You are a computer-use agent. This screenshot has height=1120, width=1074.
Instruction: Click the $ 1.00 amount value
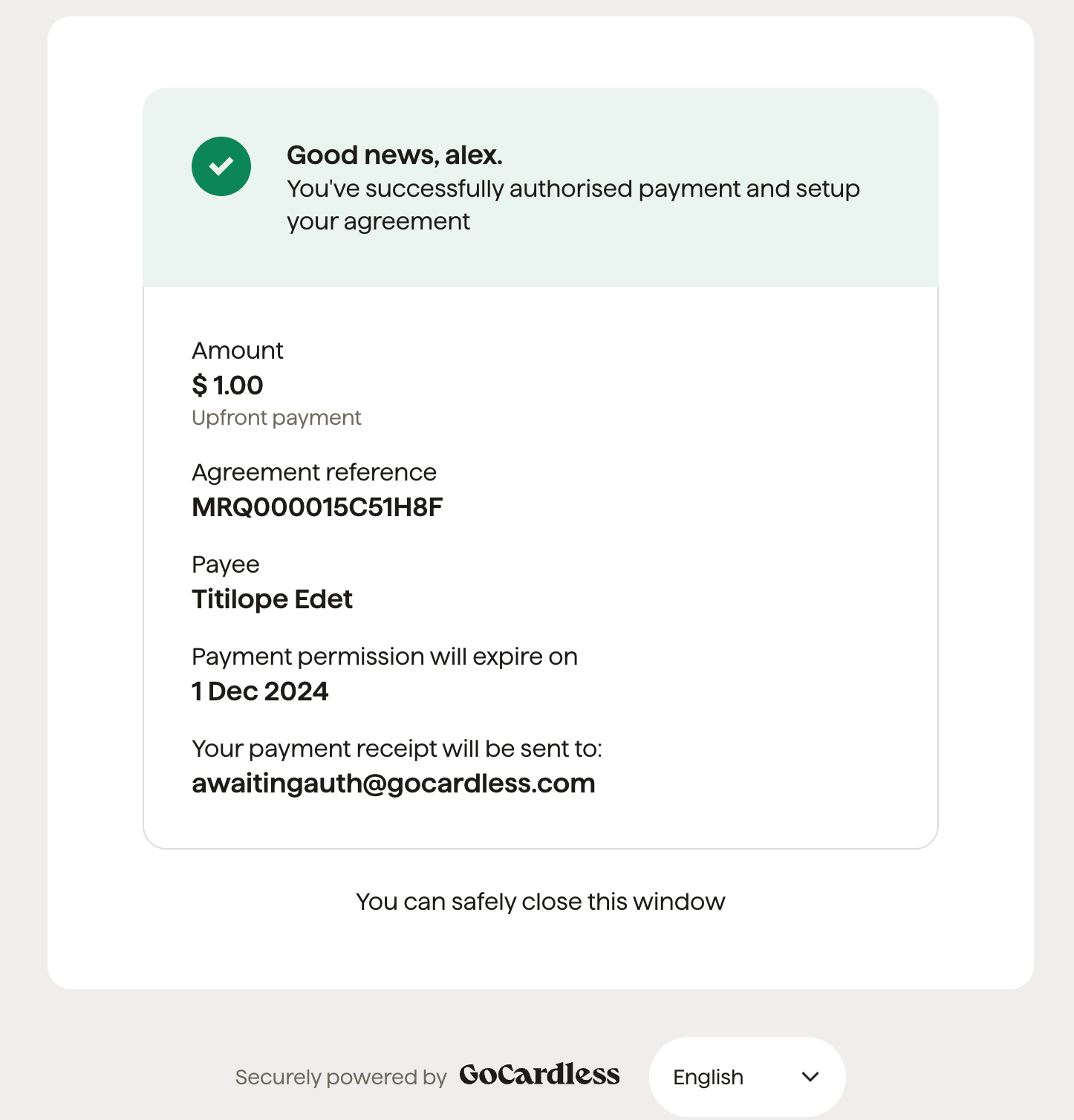pos(227,385)
